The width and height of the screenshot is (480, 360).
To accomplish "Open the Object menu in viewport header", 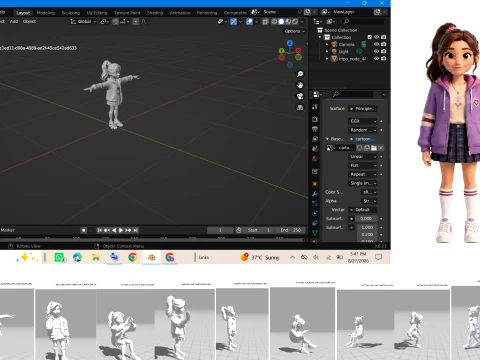I will coord(29,21).
